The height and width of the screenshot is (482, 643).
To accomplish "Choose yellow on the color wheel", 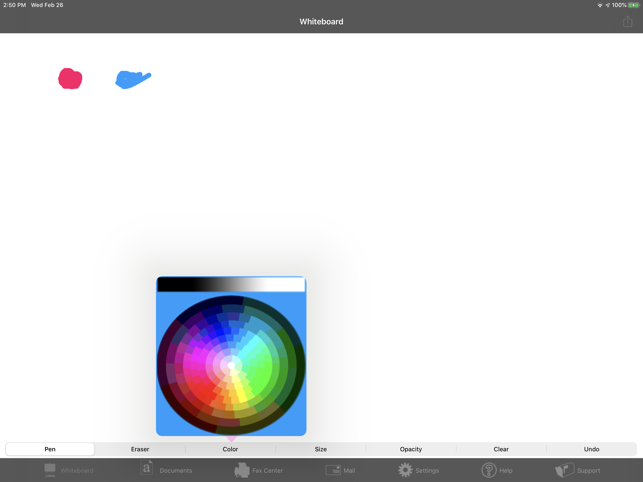I will (240, 395).
